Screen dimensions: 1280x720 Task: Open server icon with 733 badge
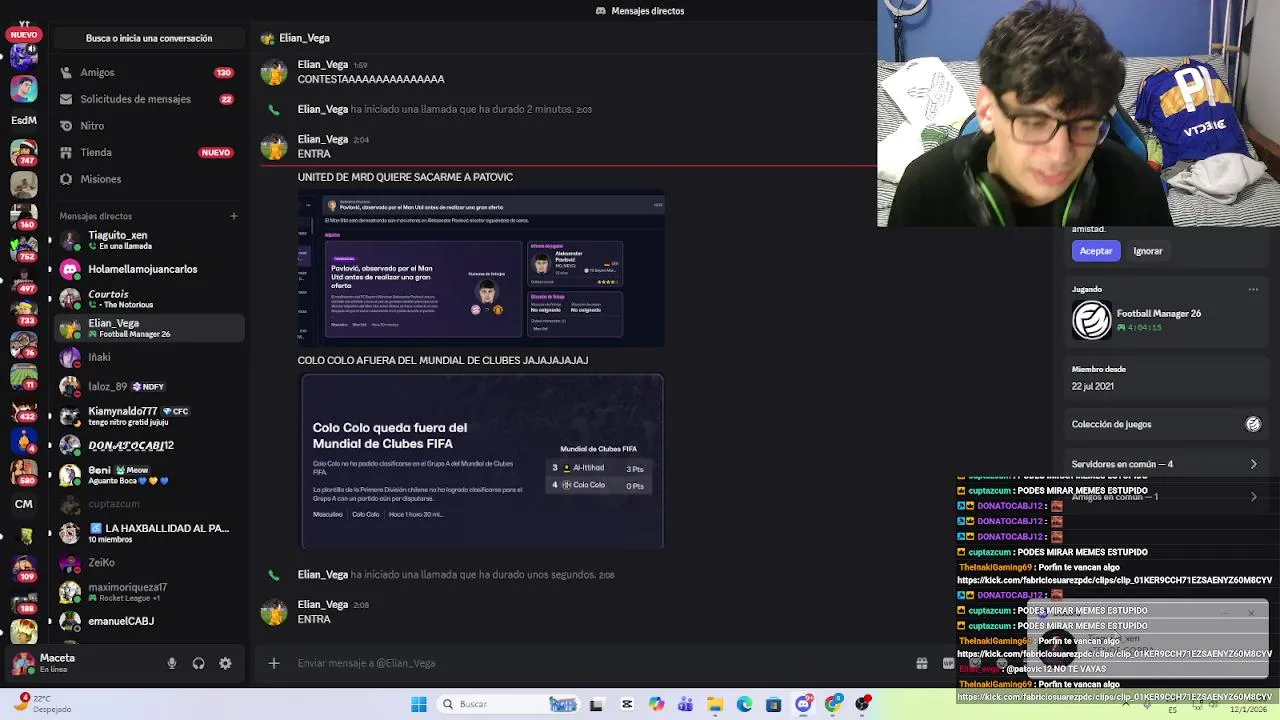pos(24,313)
